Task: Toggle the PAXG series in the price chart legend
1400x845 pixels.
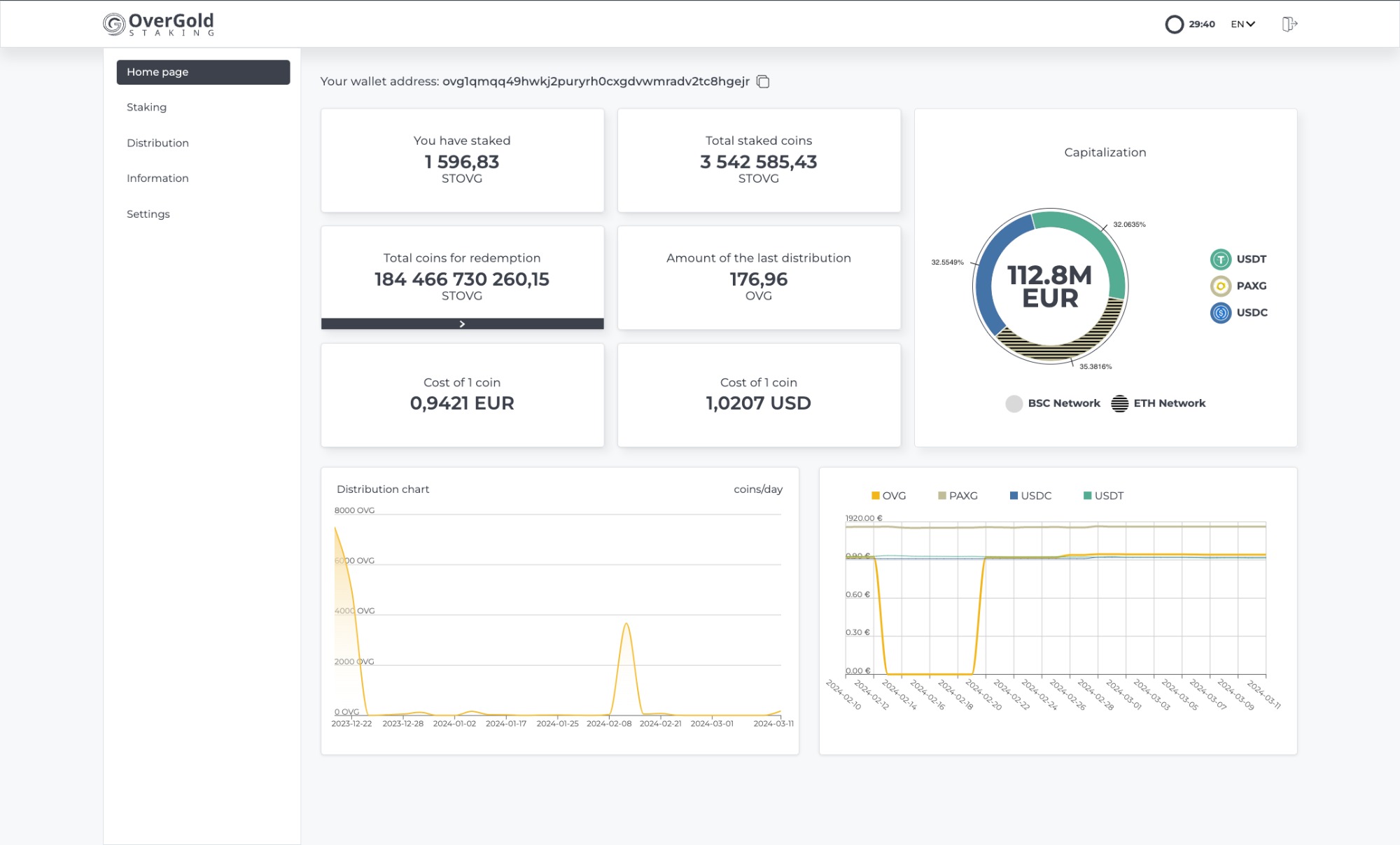Action: click(958, 496)
